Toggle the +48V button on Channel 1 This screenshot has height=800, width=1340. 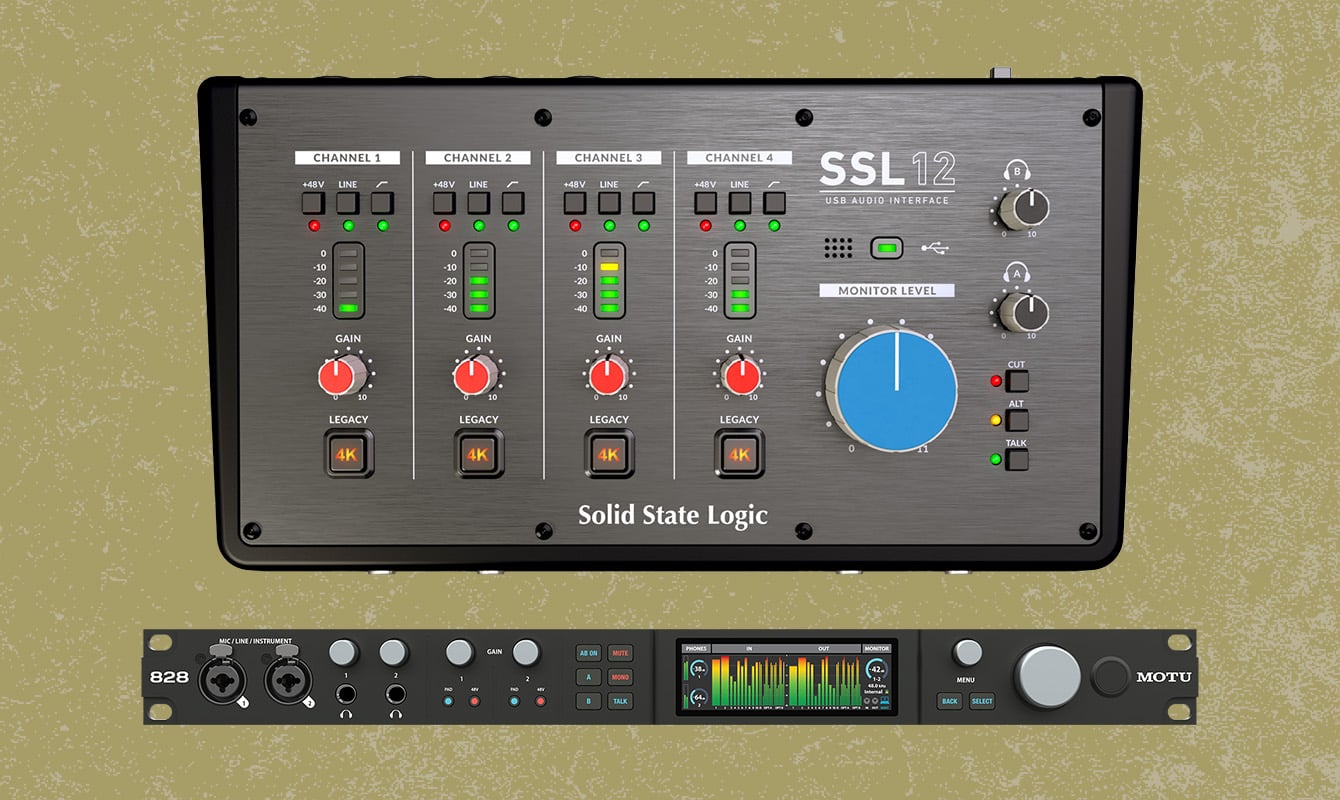(x=313, y=203)
